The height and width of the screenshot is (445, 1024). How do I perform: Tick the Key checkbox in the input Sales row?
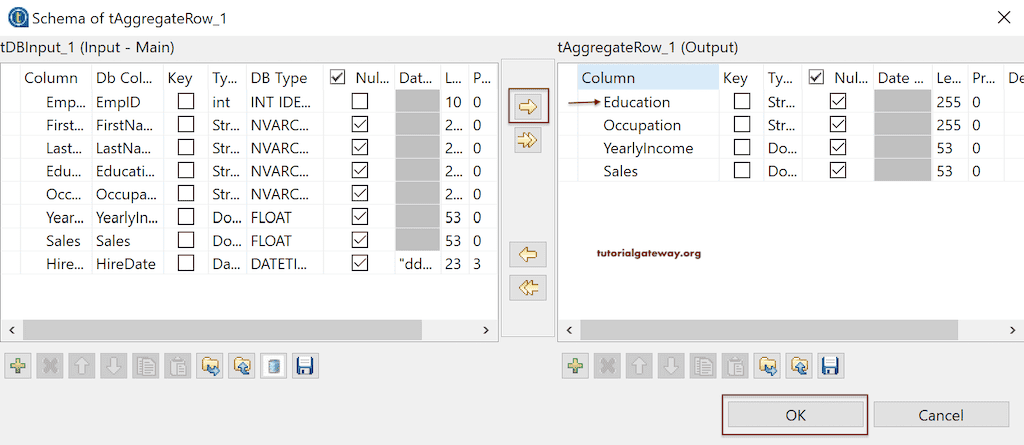point(186,240)
